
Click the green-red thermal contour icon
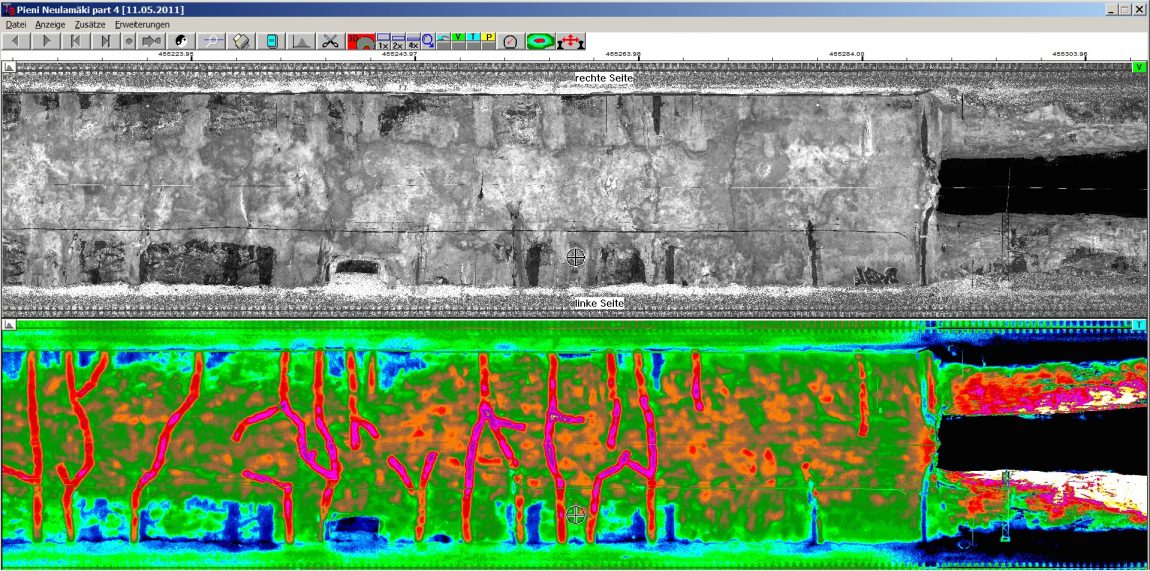point(540,41)
